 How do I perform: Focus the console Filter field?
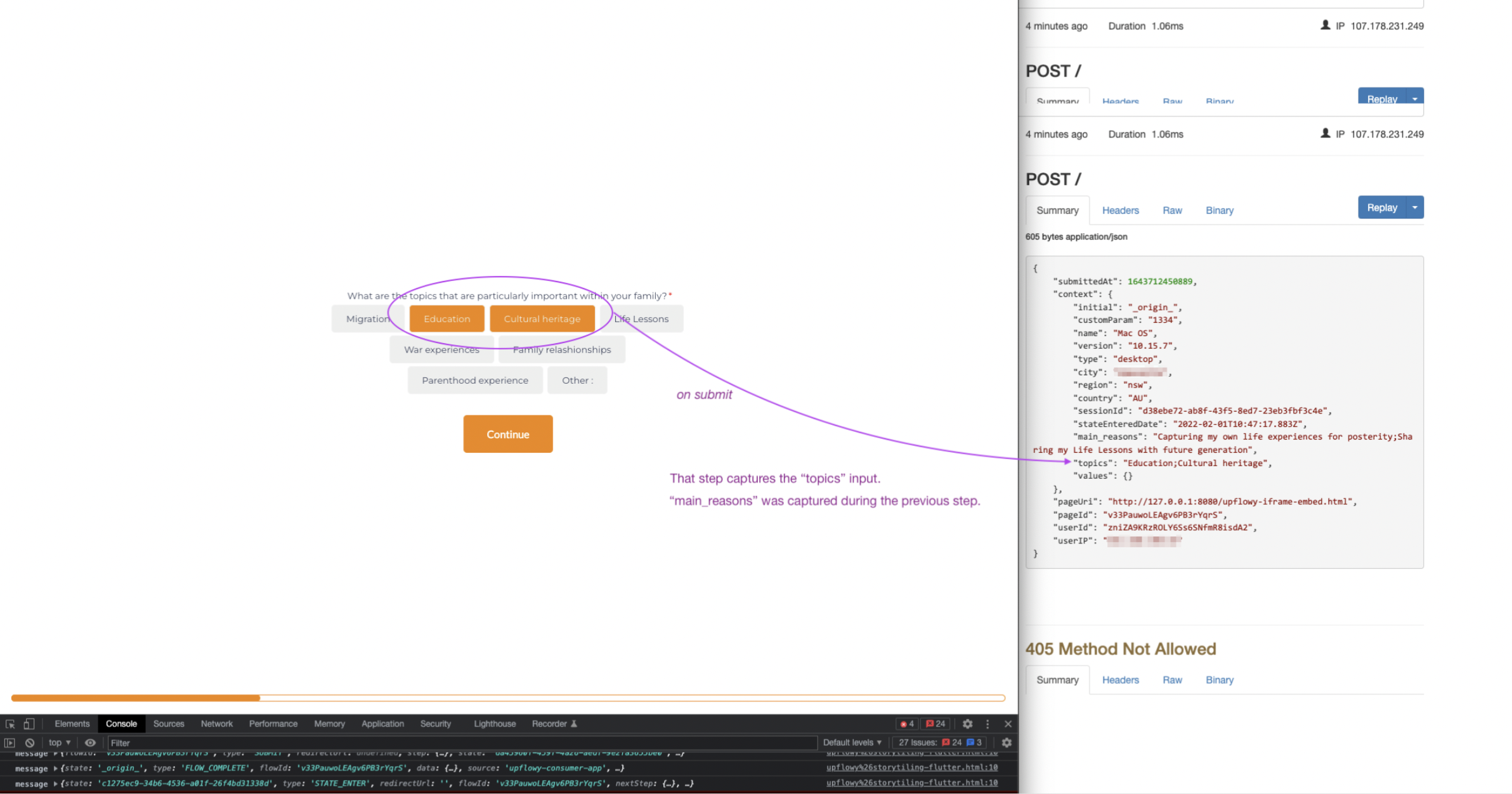tap(462, 743)
